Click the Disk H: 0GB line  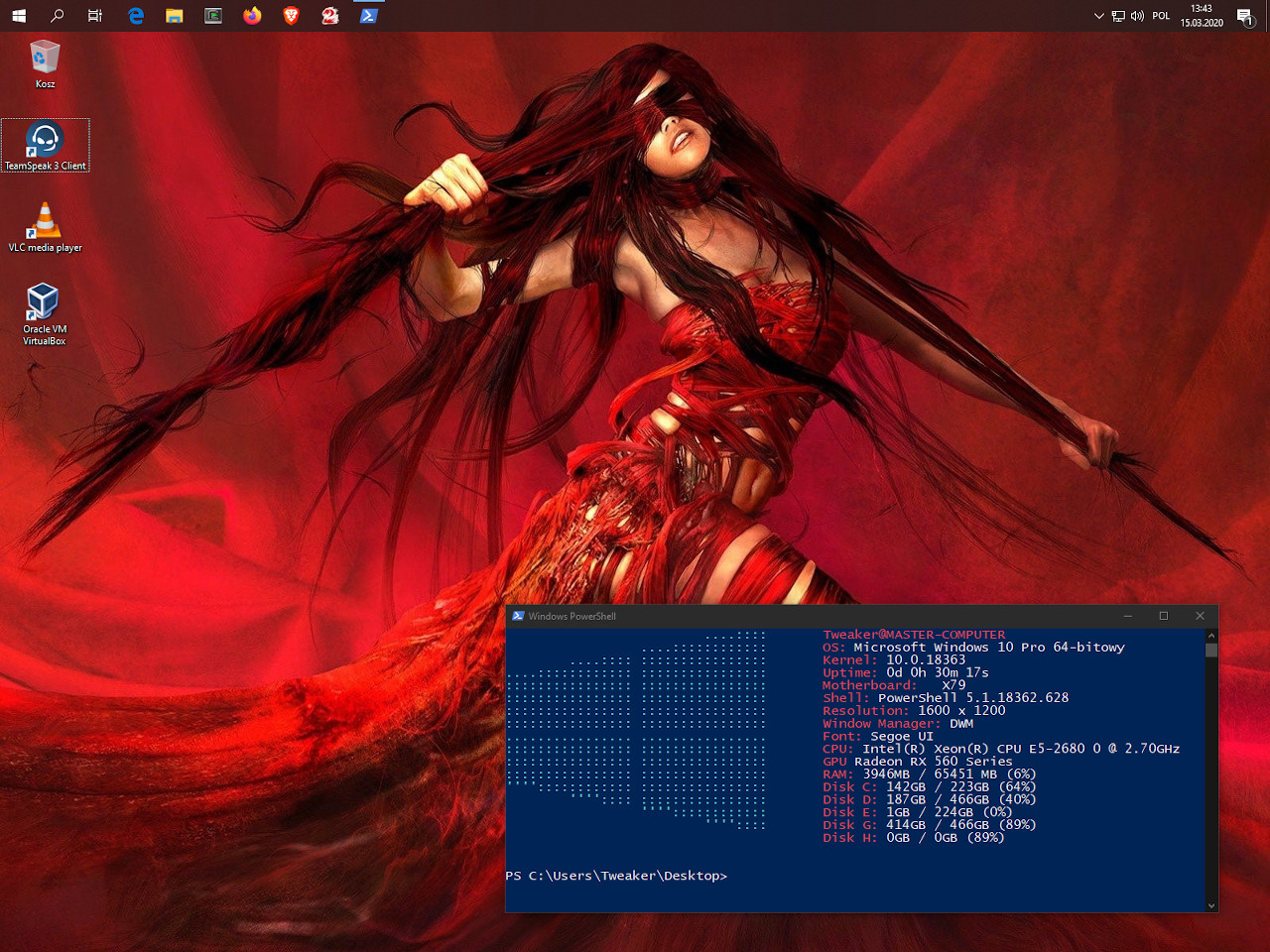914,838
